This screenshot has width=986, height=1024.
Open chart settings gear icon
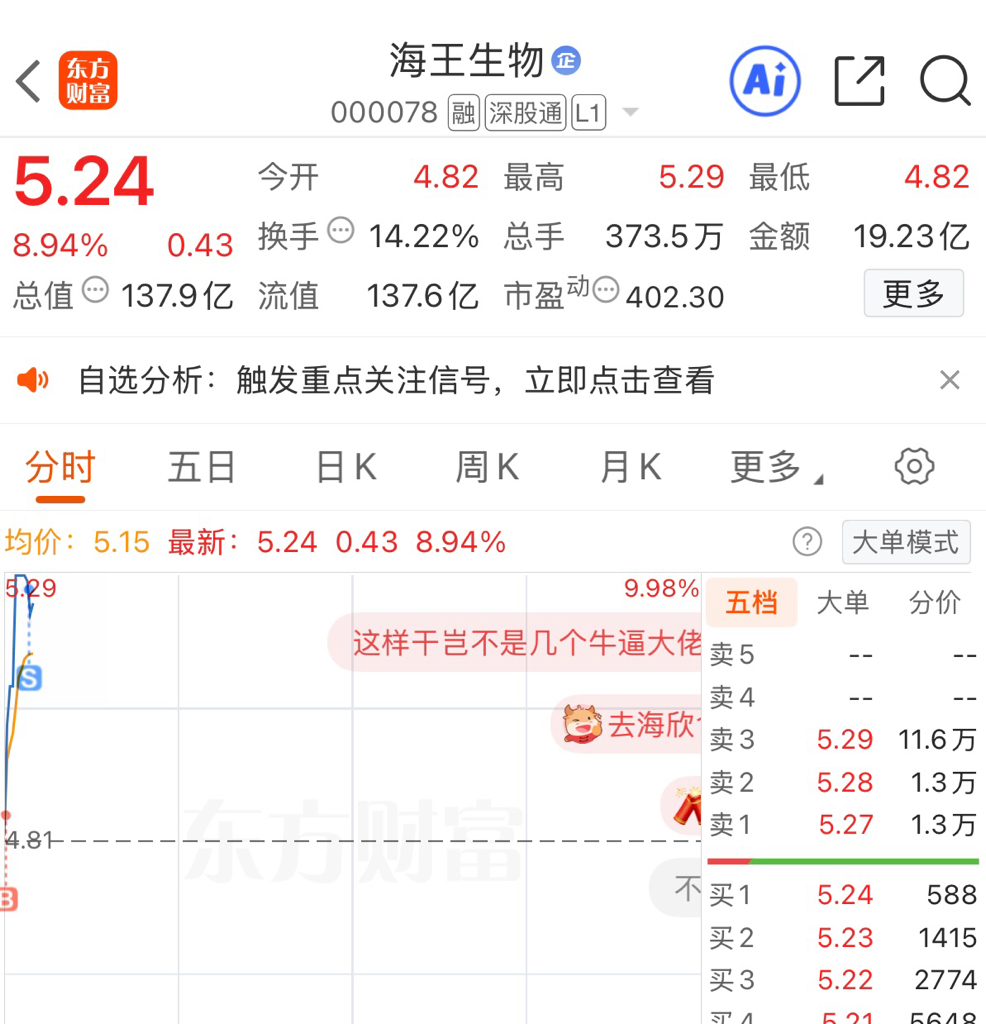click(914, 466)
